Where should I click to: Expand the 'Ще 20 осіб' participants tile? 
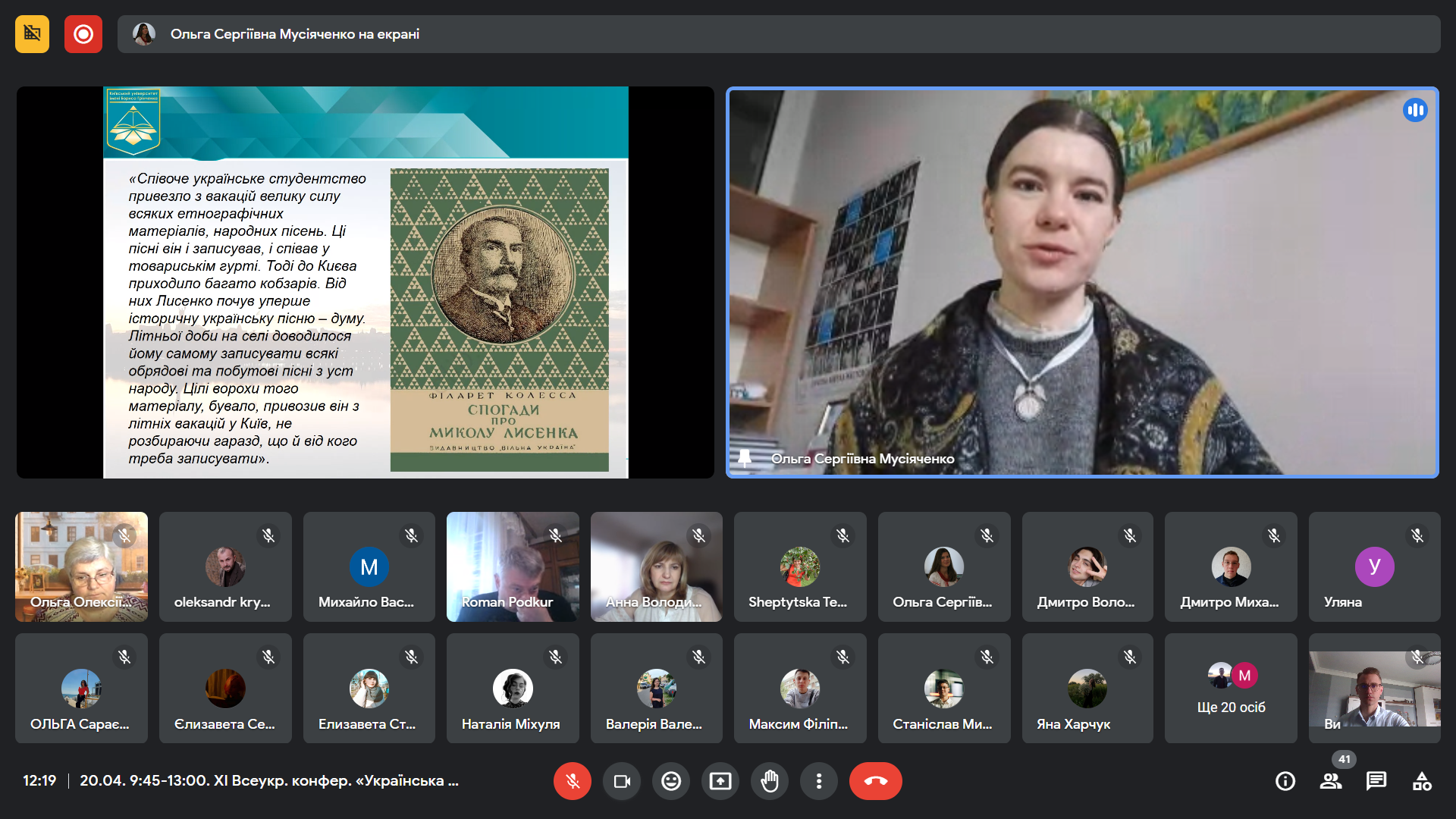pos(1230,689)
